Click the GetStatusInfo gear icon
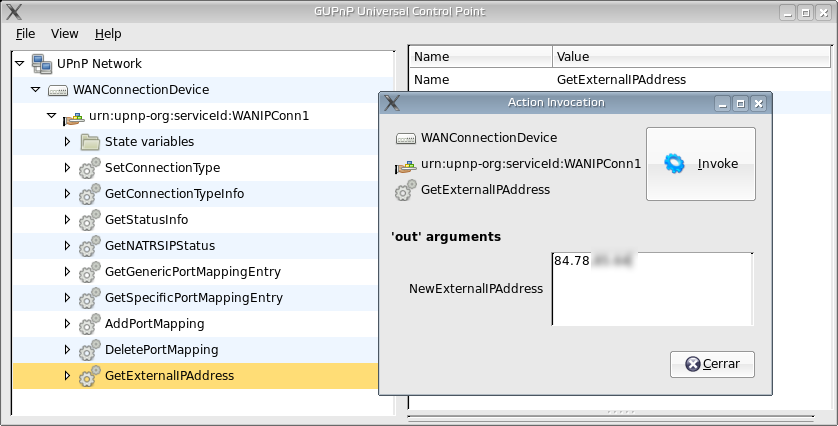The height and width of the screenshot is (426, 838). point(90,220)
